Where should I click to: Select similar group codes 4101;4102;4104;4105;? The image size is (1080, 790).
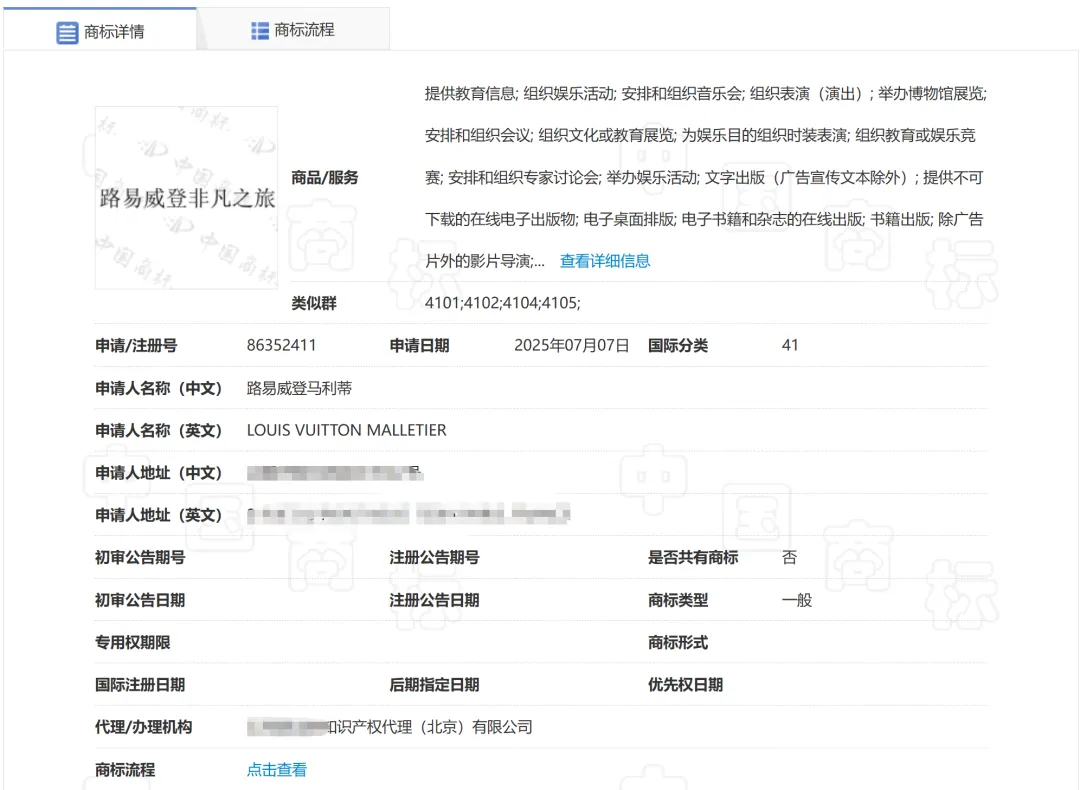point(503,302)
